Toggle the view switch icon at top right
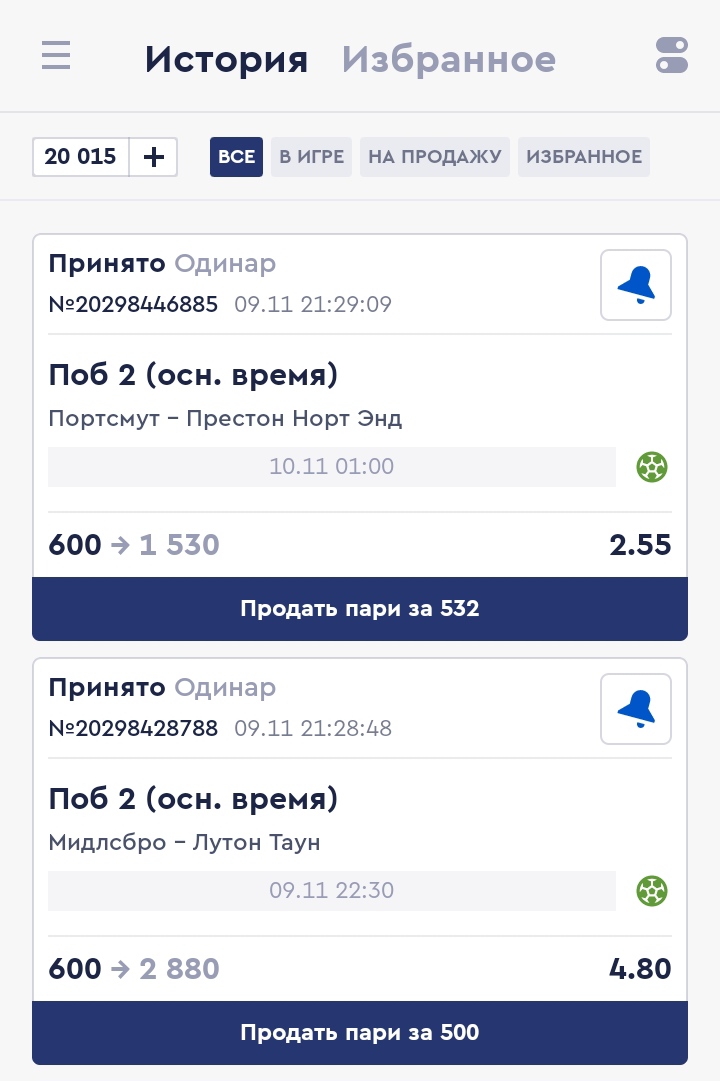 [672, 56]
